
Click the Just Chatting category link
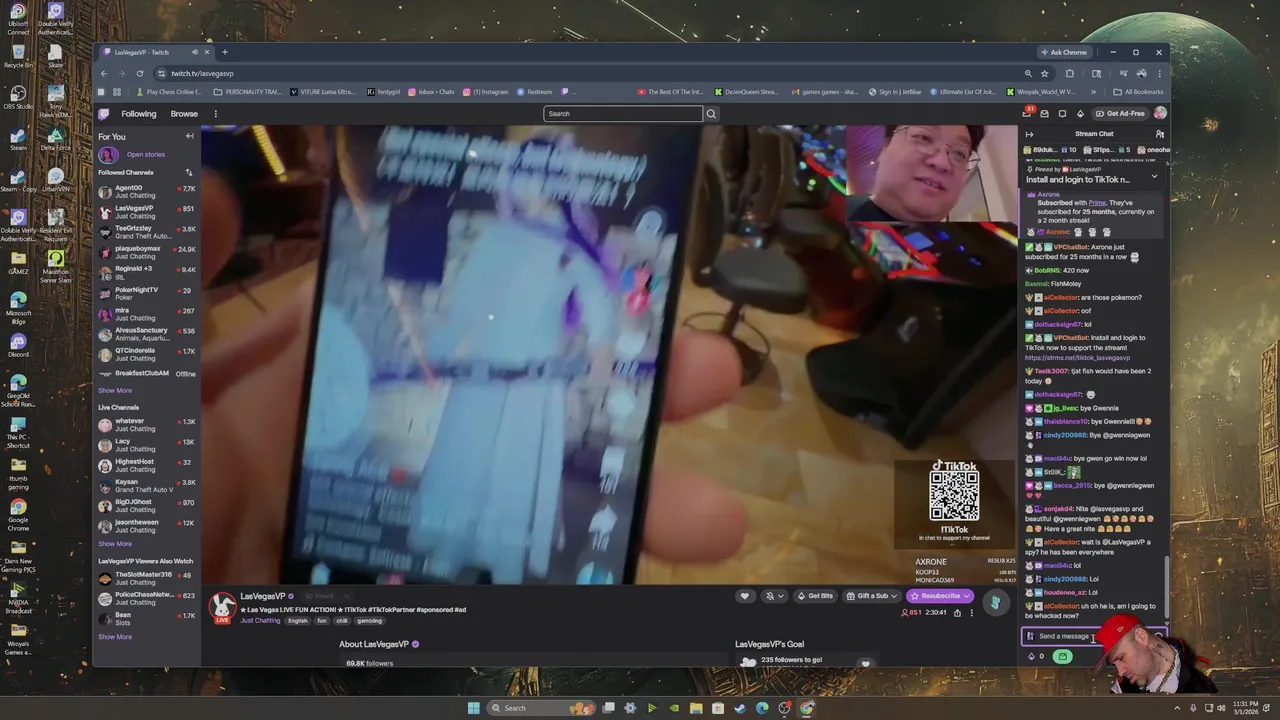tap(260, 621)
